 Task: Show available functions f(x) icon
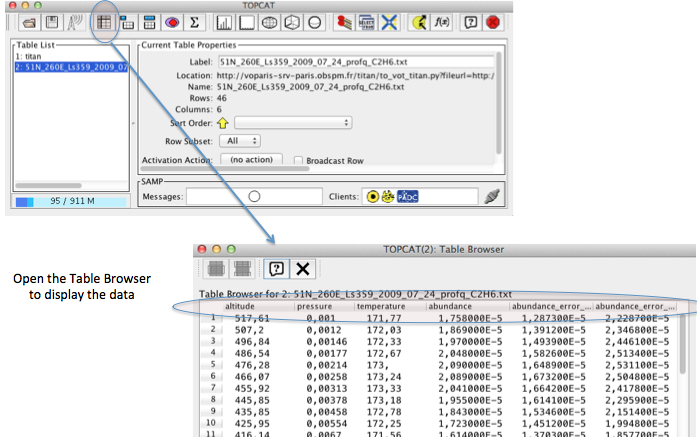[441, 23]
